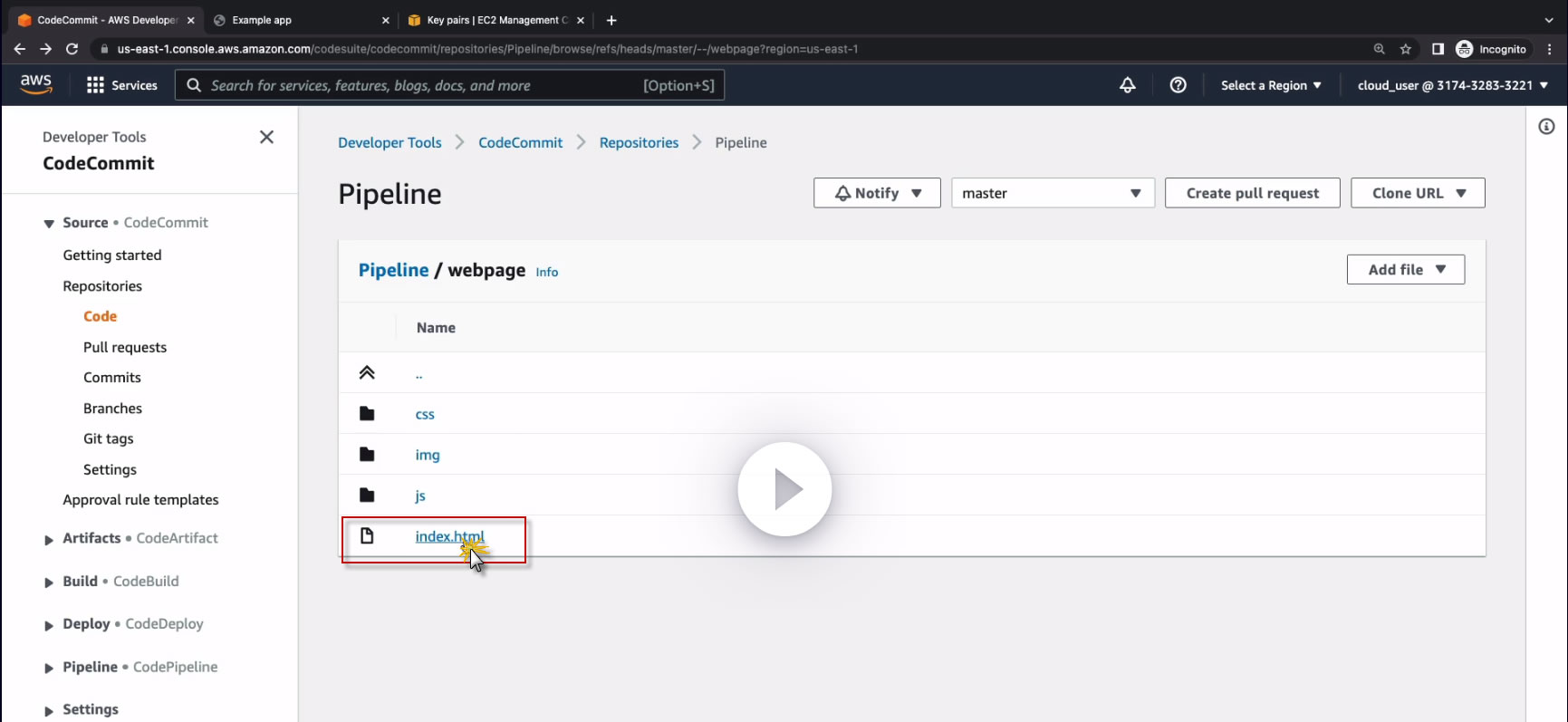Click the Repositories breadcrumb link
Screen dimensions: 1568x722
tap(639, 142)
